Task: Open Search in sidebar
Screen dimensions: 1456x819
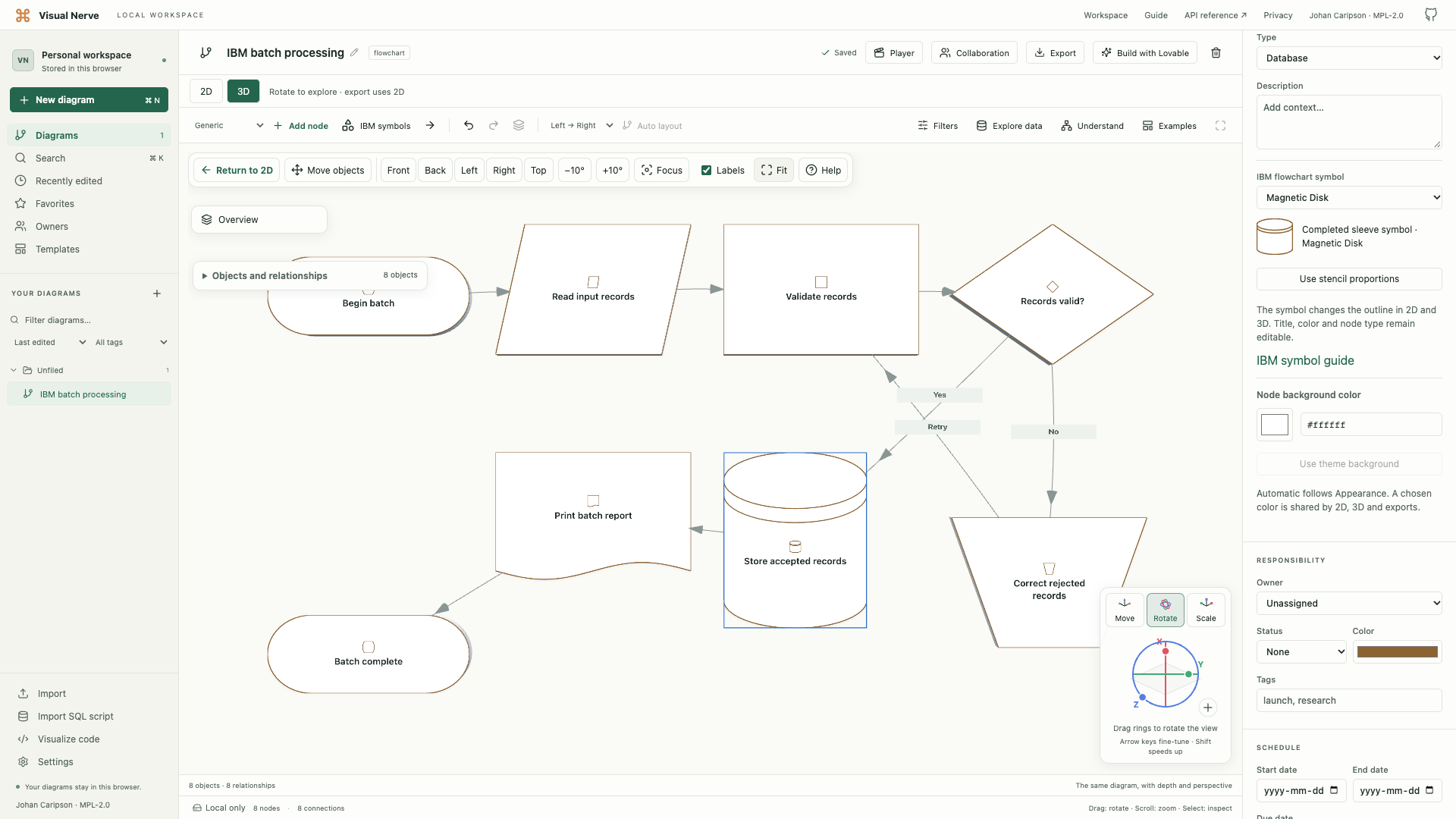Action: click(x=89, y=158)
